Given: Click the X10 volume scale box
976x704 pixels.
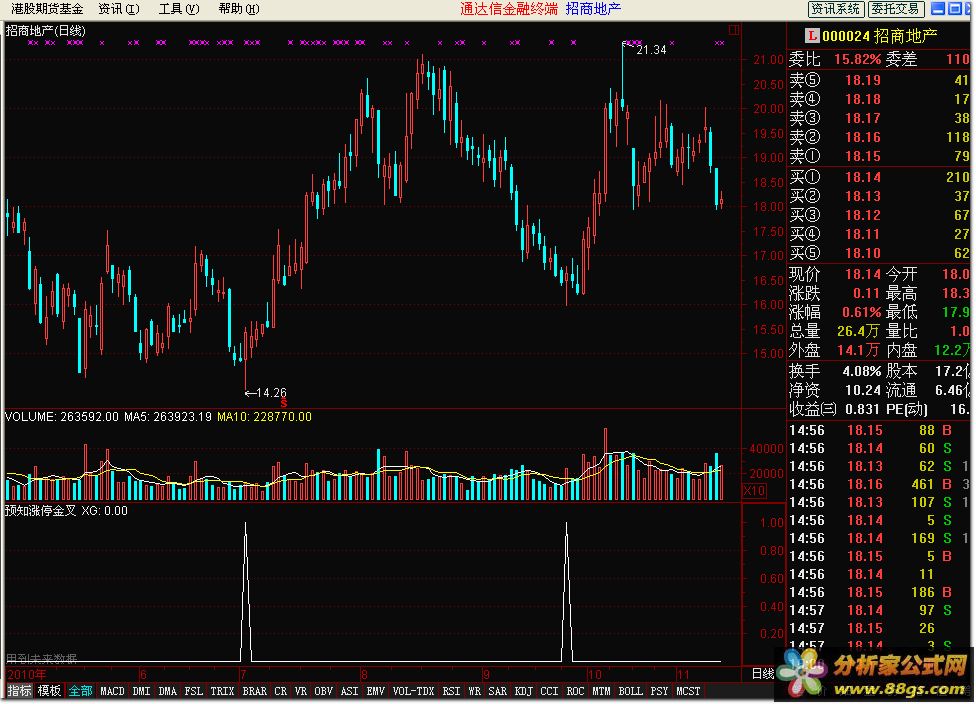Looking at the screenshot, I should (754, 490).
